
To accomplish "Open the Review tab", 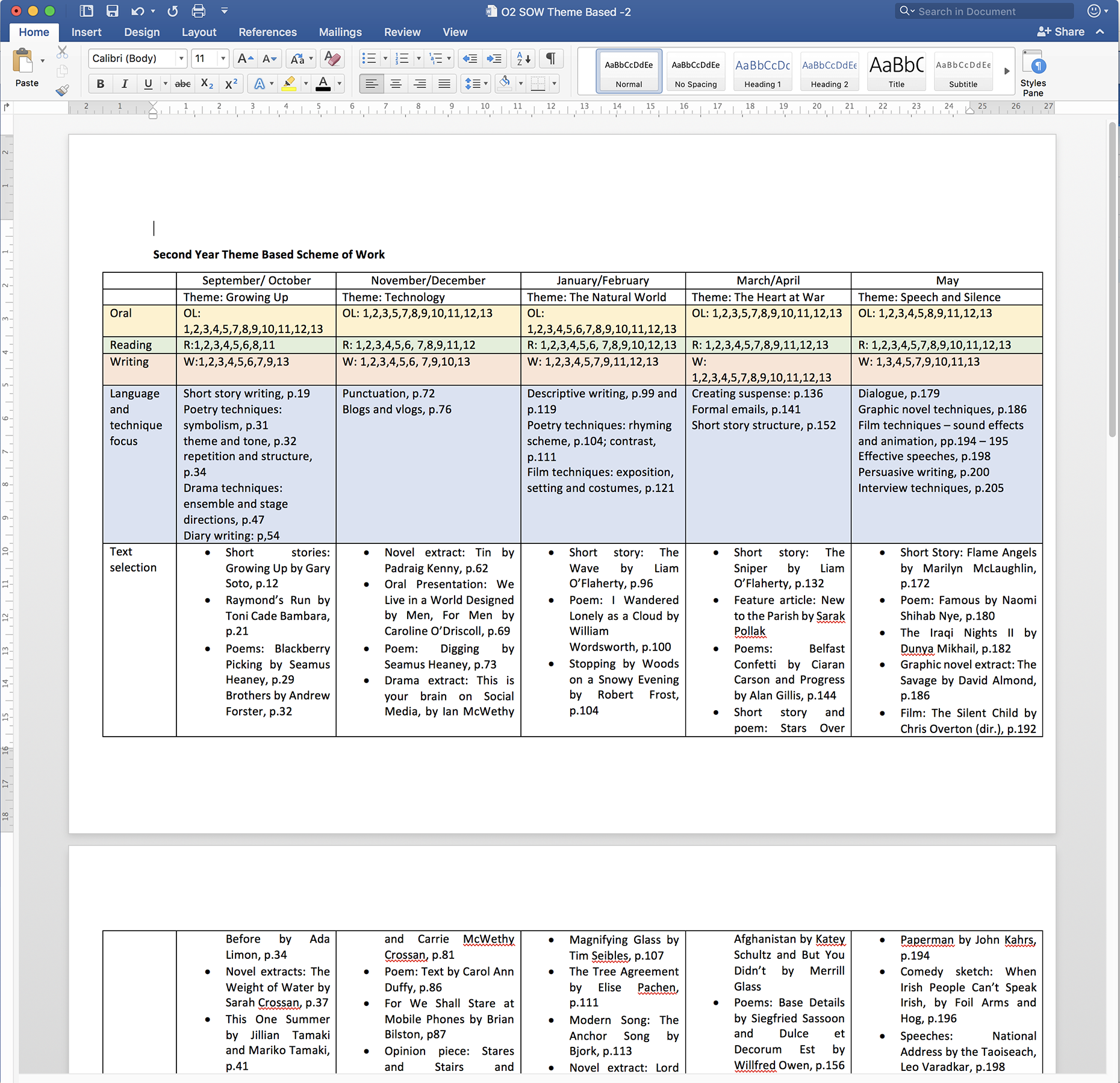I will [402, 32].
